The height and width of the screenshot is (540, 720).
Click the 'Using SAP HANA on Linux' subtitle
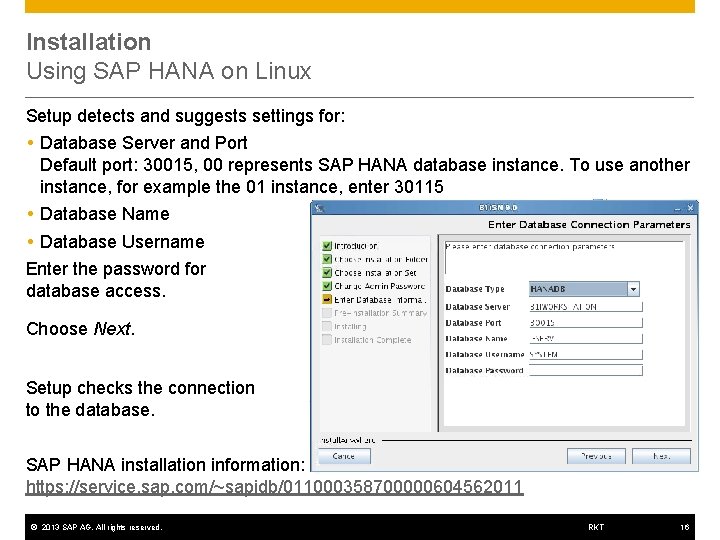coord(169,71)
